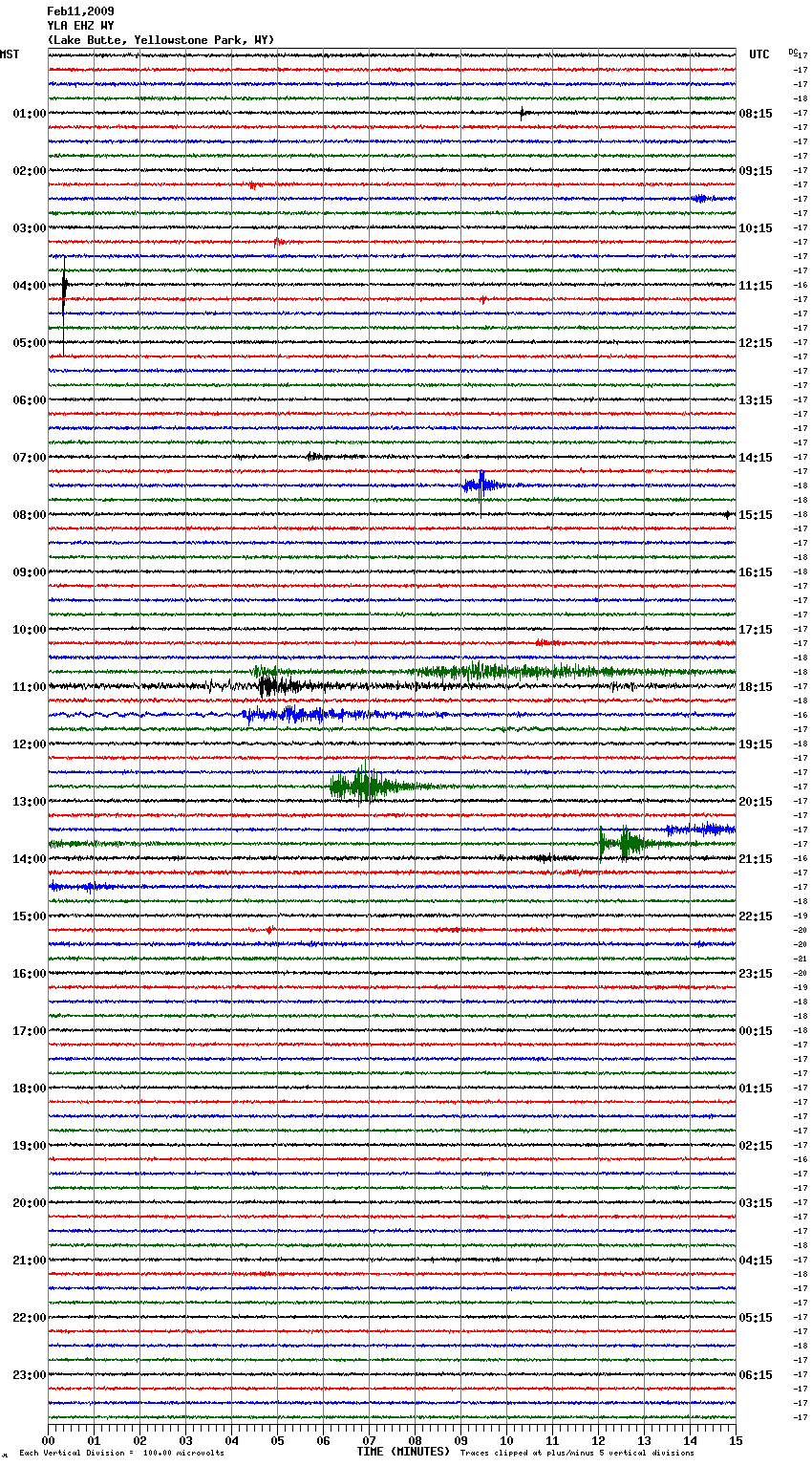Click the 'Traces clipped at plus/minus 5 vertical divisions' note
This screenshot has width=812, height=1466.
[578, 1454]
